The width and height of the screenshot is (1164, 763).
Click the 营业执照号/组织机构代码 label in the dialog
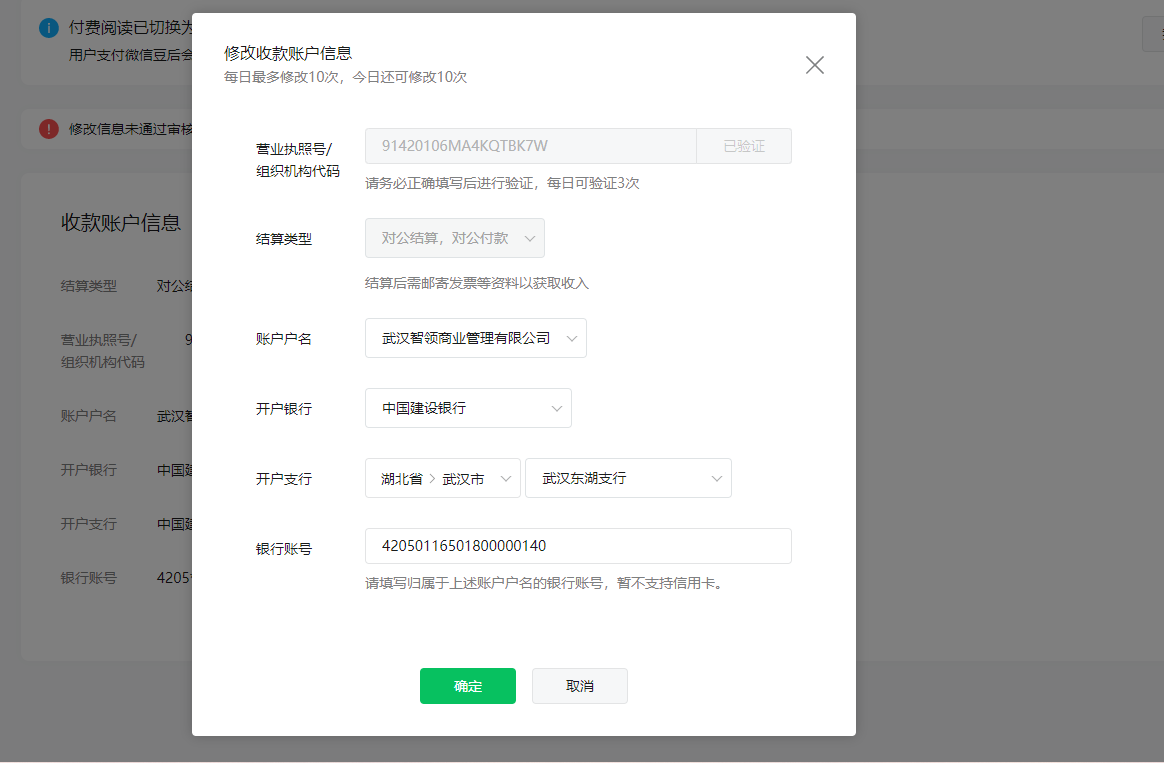tap(298, 160)
